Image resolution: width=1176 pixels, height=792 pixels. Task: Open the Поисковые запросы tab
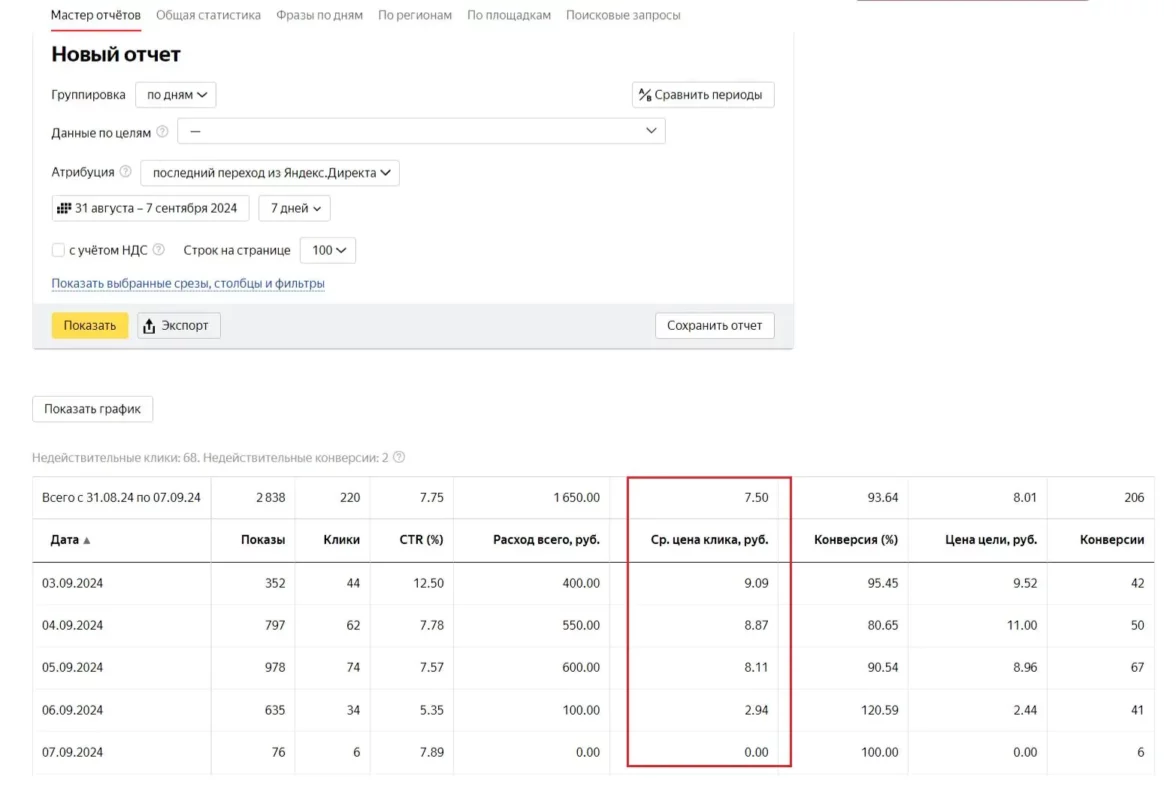tap(623, 15)
